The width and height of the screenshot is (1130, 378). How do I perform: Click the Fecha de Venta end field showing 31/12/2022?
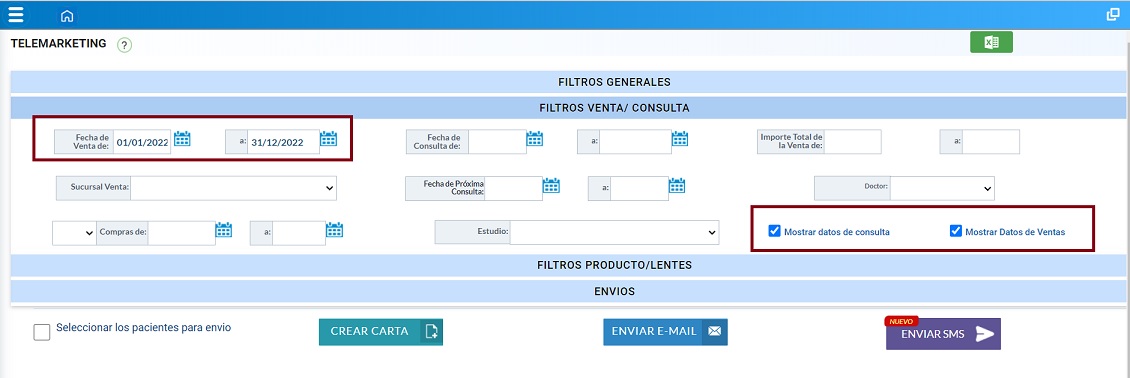(283, 142)
